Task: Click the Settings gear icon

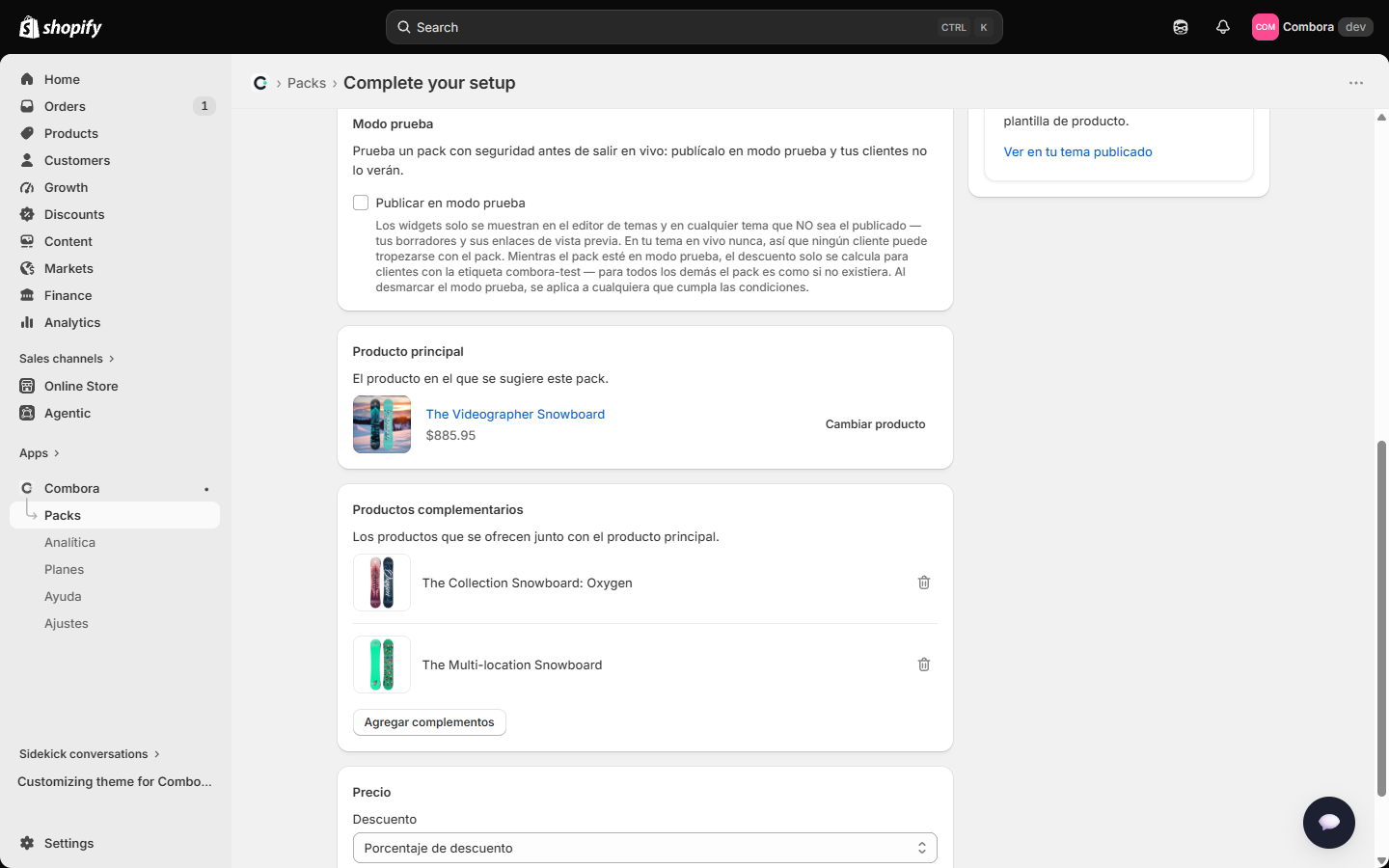Action: pos(27,843)
